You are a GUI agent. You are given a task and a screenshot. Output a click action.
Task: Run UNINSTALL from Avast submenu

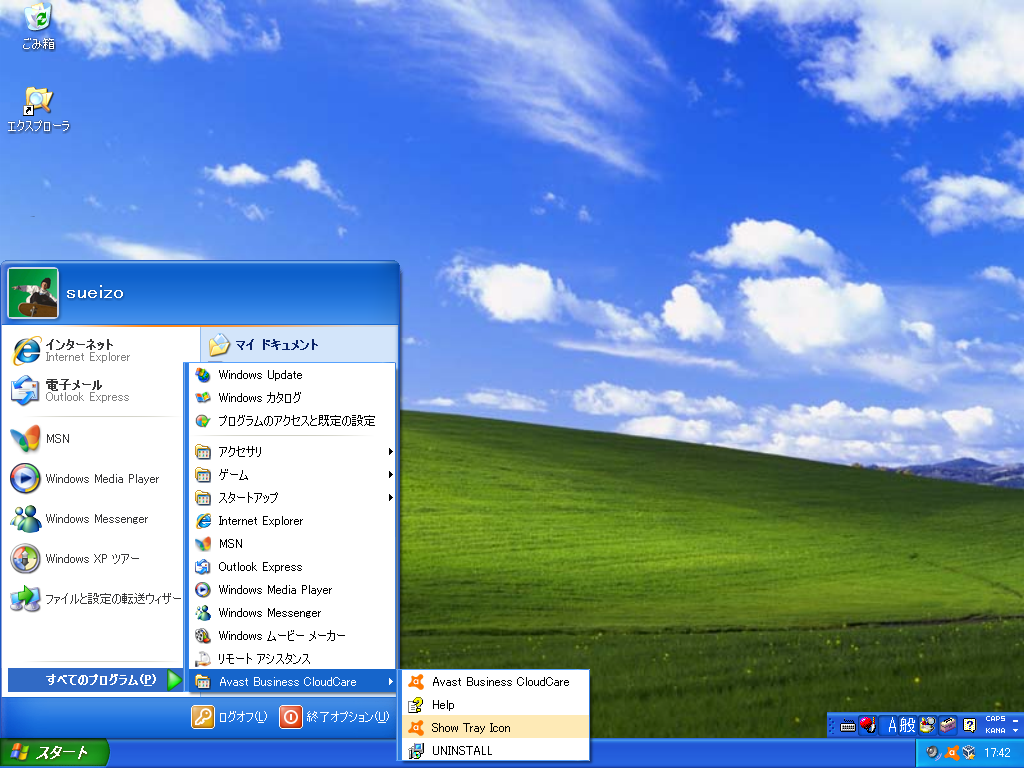click(x=496, y=750)
